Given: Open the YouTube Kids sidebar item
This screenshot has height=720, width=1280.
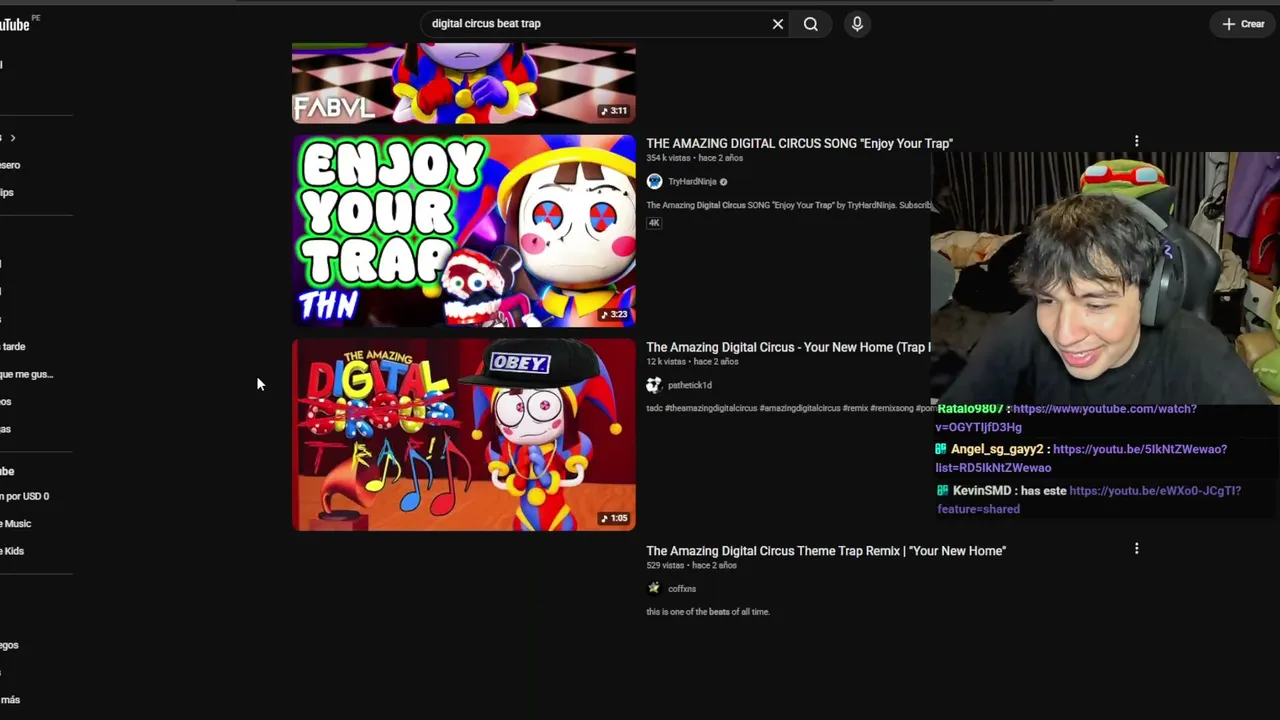Looking at the screenshot, I should coord(12,551).
